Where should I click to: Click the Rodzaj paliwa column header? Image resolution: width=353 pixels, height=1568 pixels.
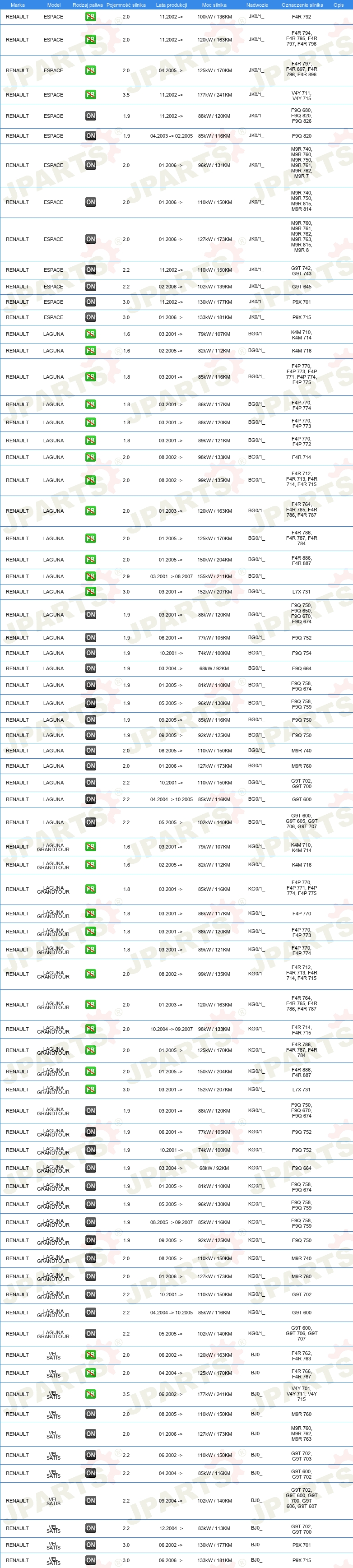click(88, 5)
